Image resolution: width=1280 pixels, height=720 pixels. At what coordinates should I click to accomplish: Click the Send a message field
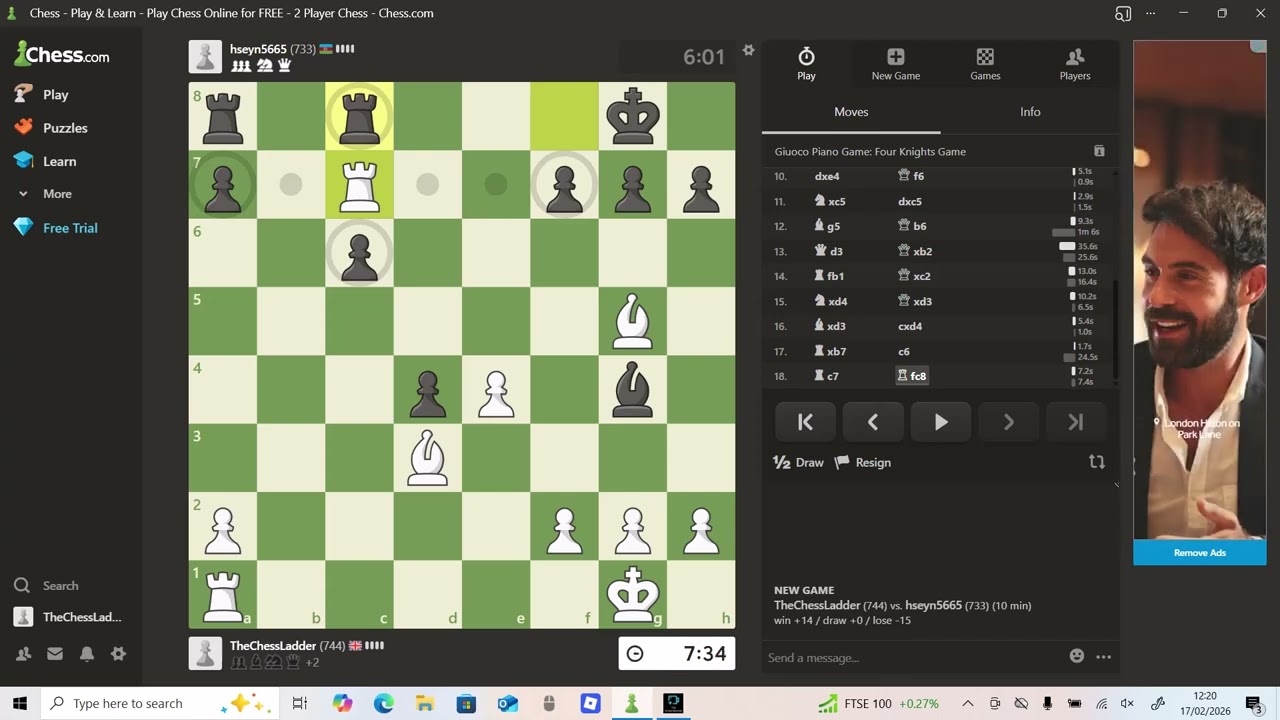(x=913, y=657)
